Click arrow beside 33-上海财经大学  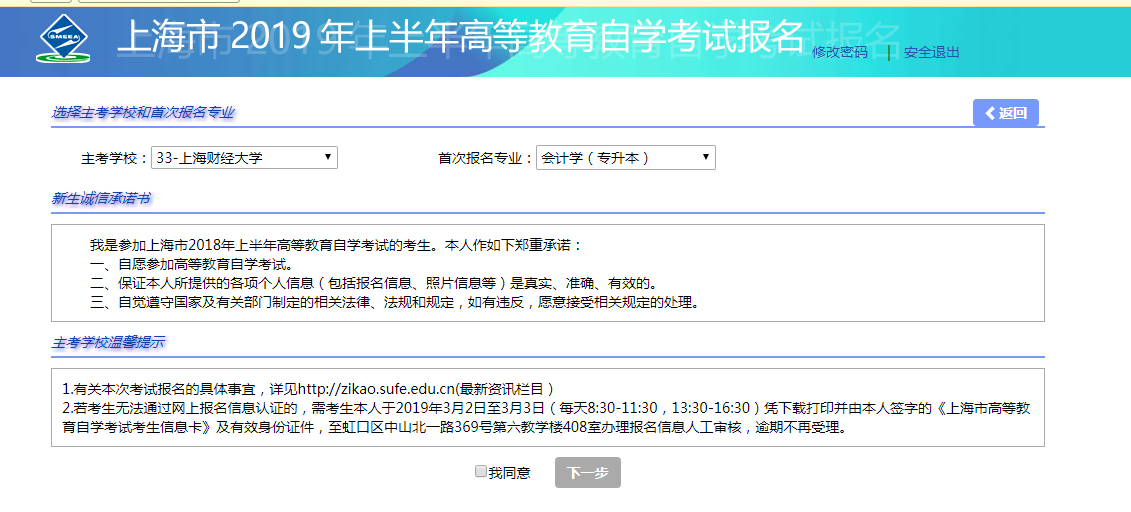(328, 158)
